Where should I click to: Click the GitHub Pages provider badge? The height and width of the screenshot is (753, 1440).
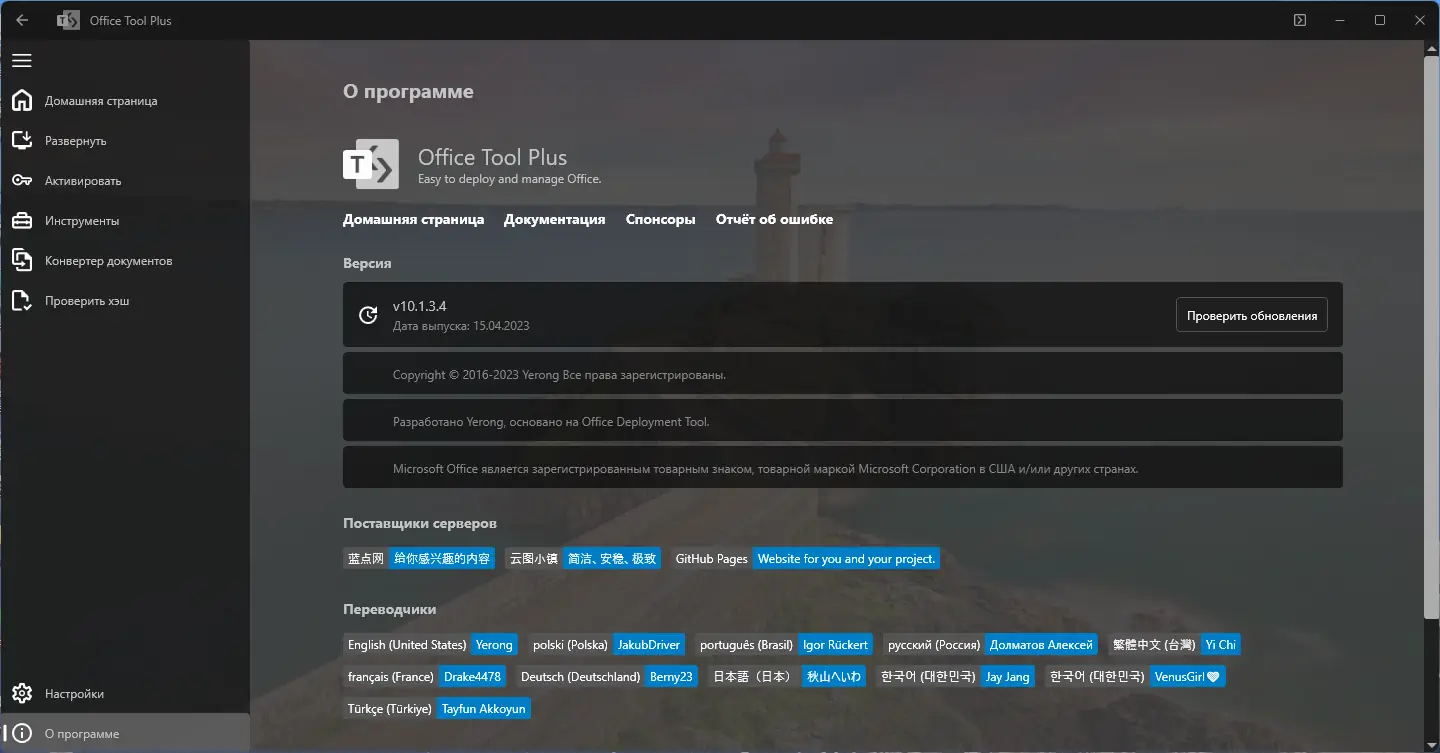806,559
